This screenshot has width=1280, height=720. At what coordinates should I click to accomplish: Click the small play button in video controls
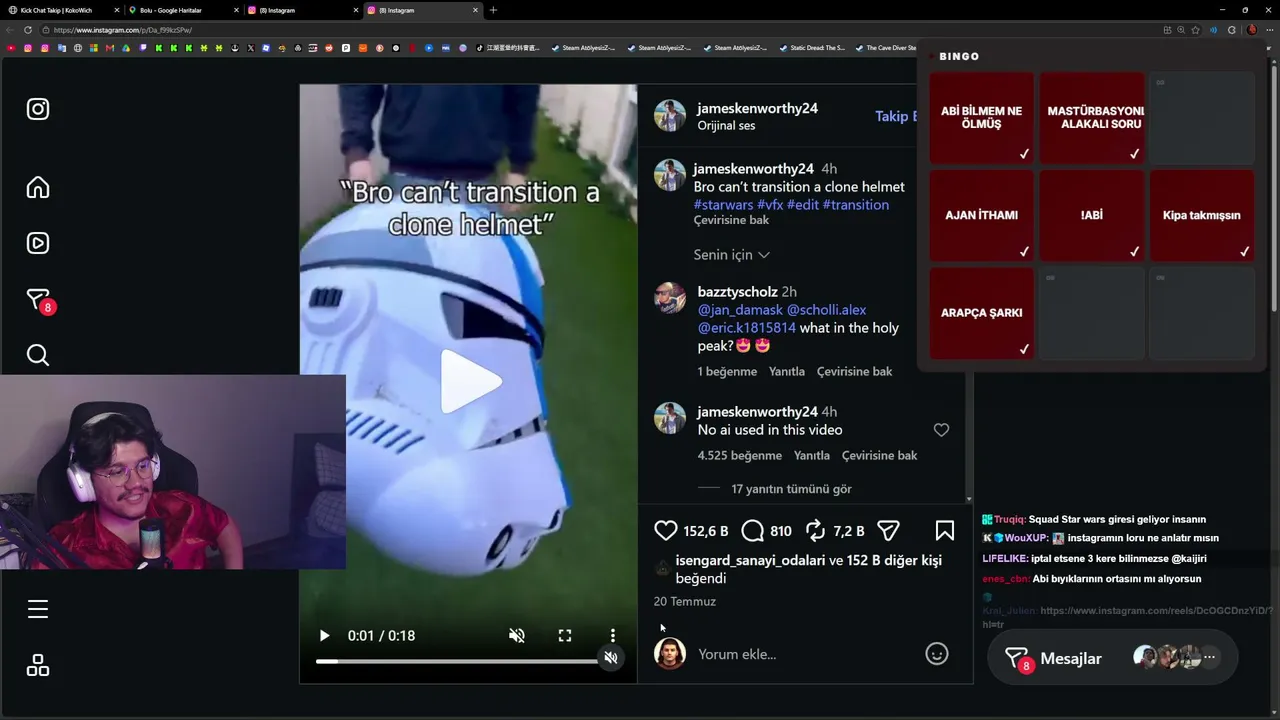(x=324, y=636)
